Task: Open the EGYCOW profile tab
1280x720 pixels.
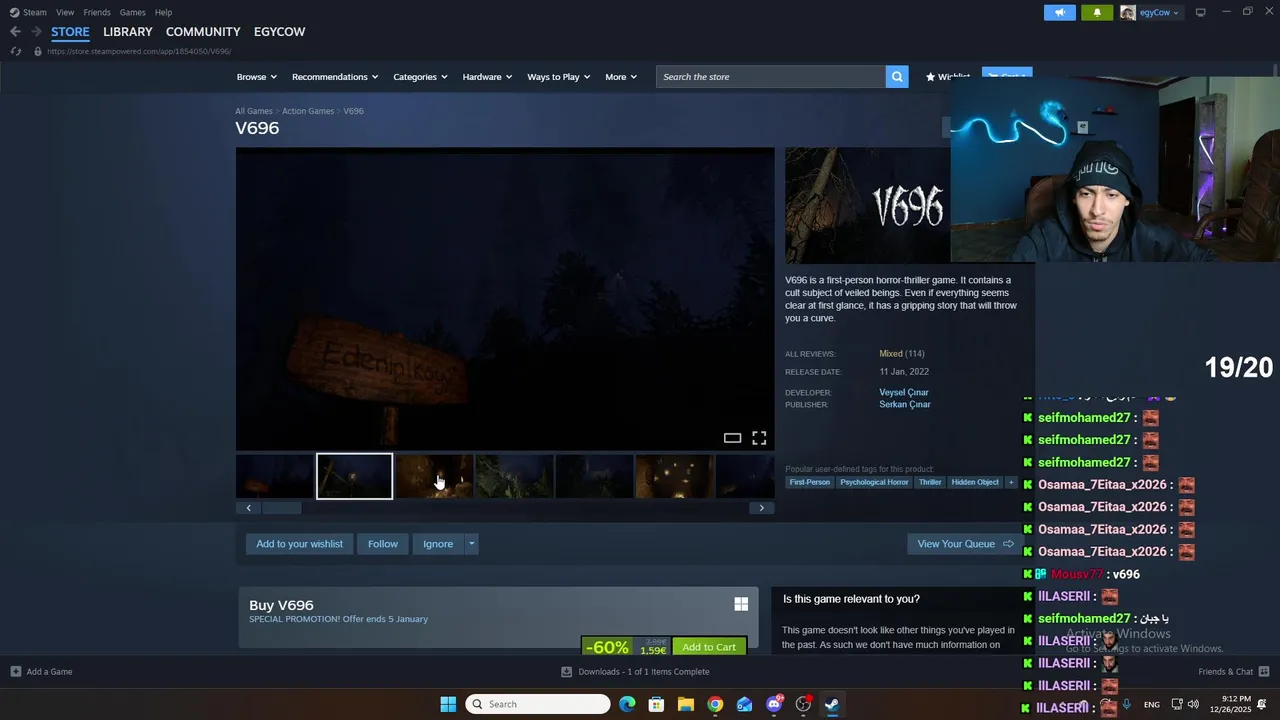Action: click(x=279, y=32)
